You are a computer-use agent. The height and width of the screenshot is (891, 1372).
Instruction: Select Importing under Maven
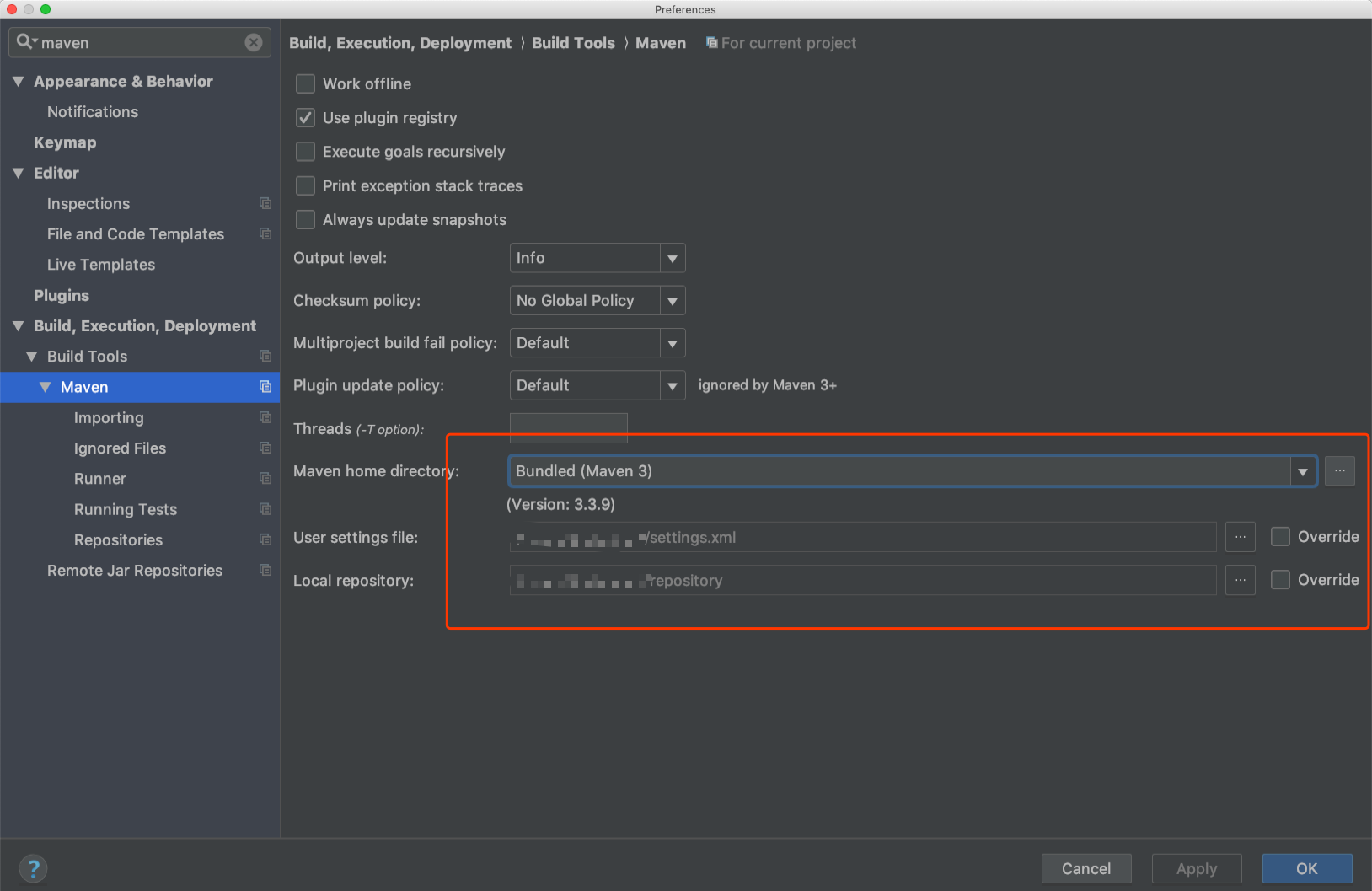tap(109, 417)
